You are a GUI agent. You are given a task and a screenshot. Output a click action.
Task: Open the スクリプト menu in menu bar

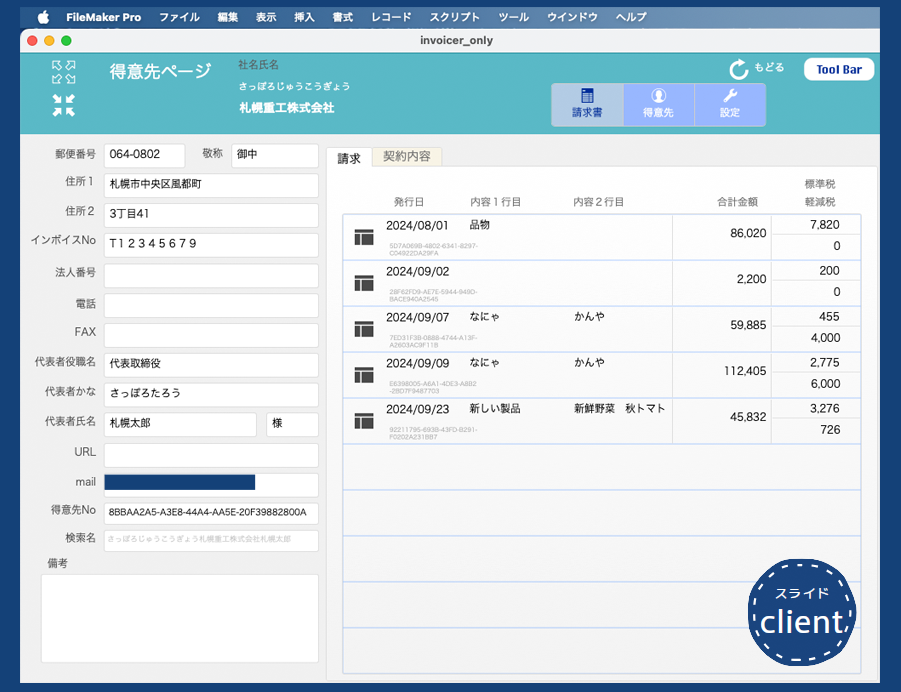point(454,17)
